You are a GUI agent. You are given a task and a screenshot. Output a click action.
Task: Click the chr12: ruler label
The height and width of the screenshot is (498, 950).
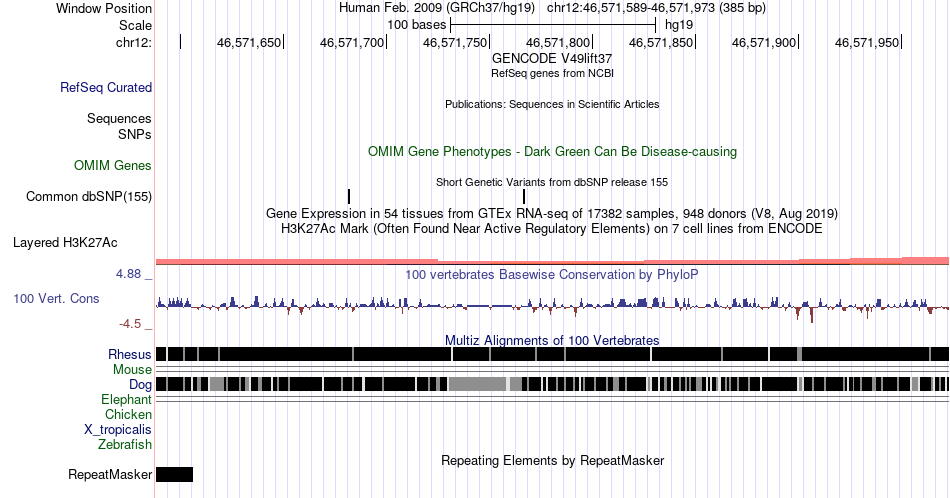click(134, 42)
